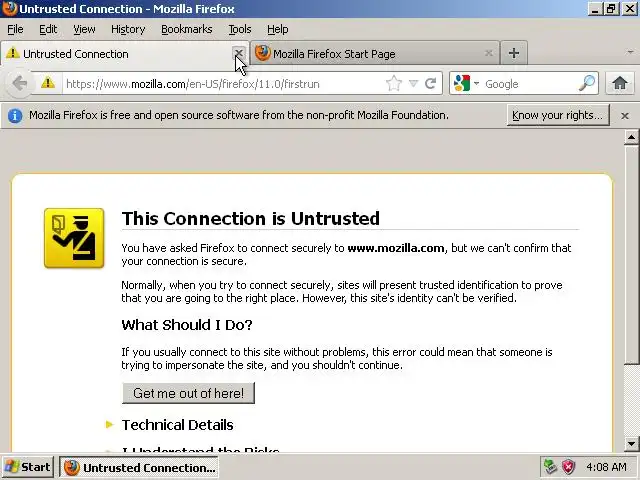640x480 pixels.
Task: Click the Firefox icon on Start Page tab
Action: (x=262, y=53)
